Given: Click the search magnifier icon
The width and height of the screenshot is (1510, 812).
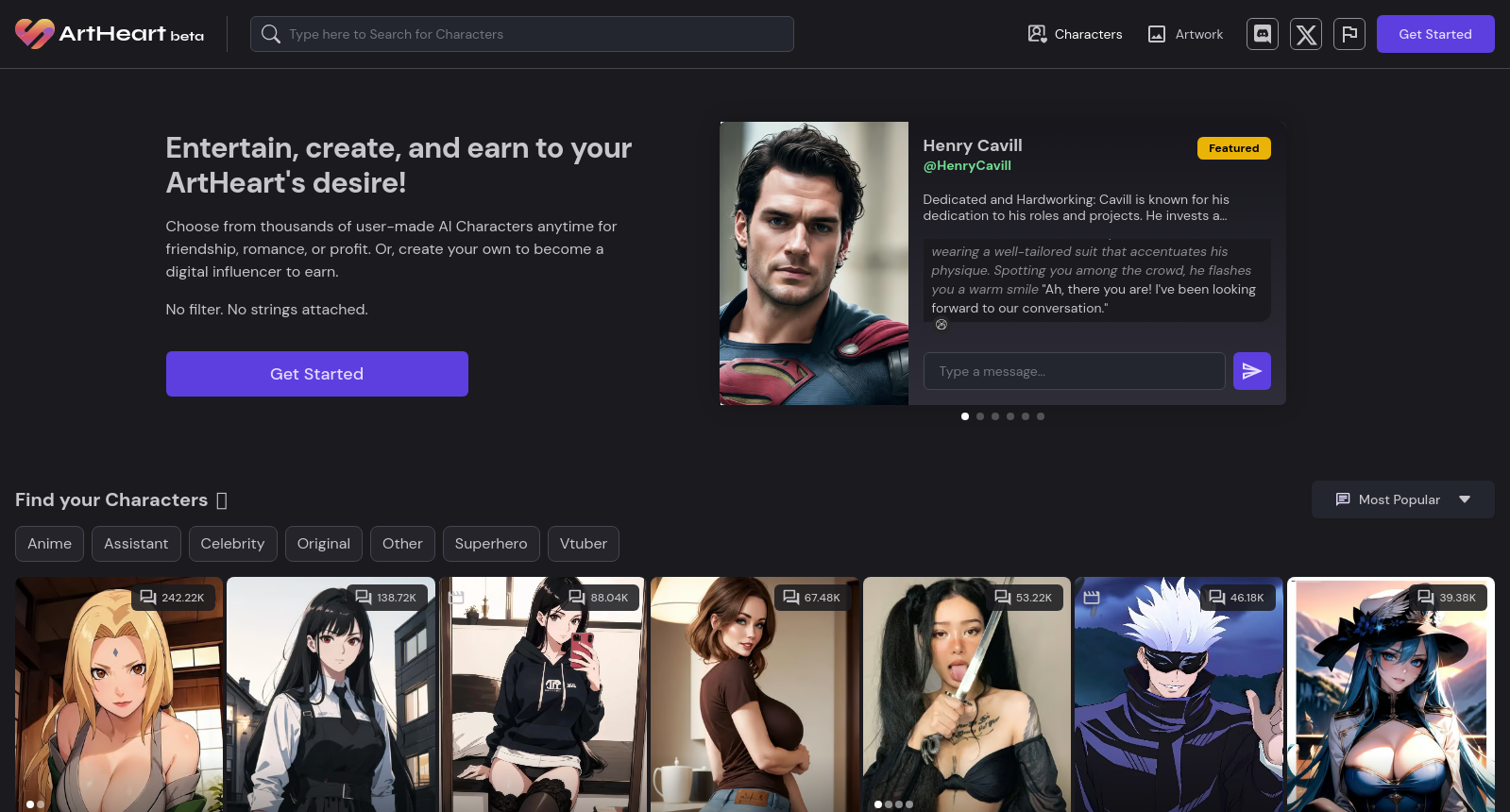Looking at the screenshot, I should tap(271, 34).
